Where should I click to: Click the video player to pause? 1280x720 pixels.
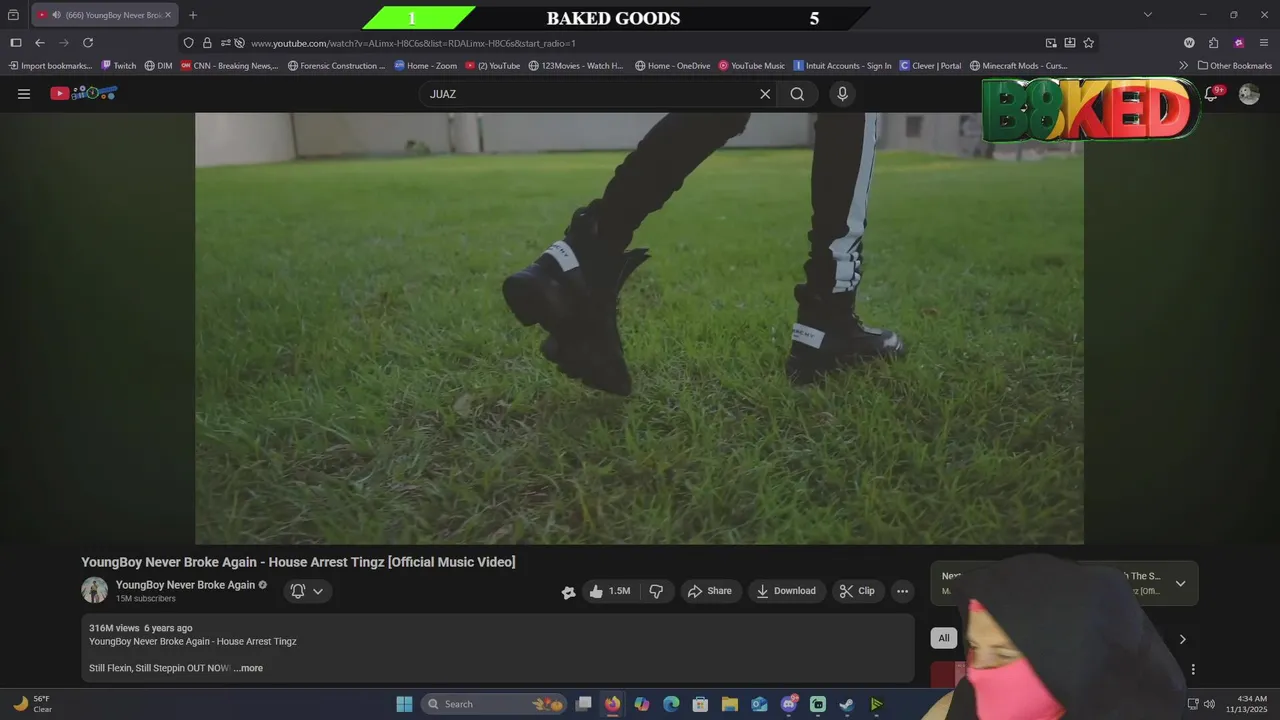coord(639,328)
